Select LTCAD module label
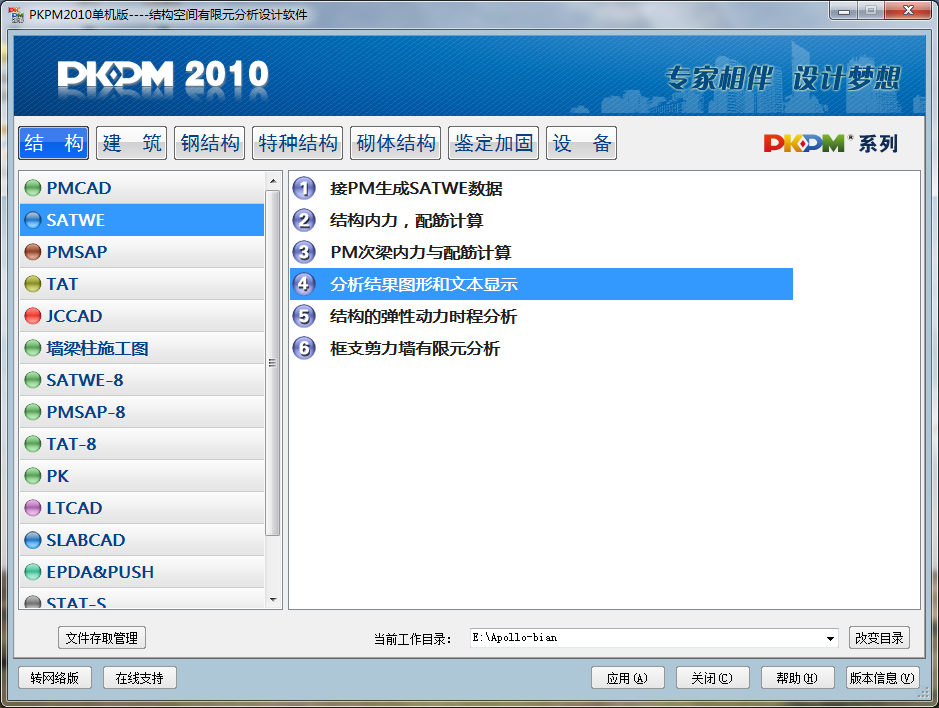939x708 pixels. tap(74, 508)
